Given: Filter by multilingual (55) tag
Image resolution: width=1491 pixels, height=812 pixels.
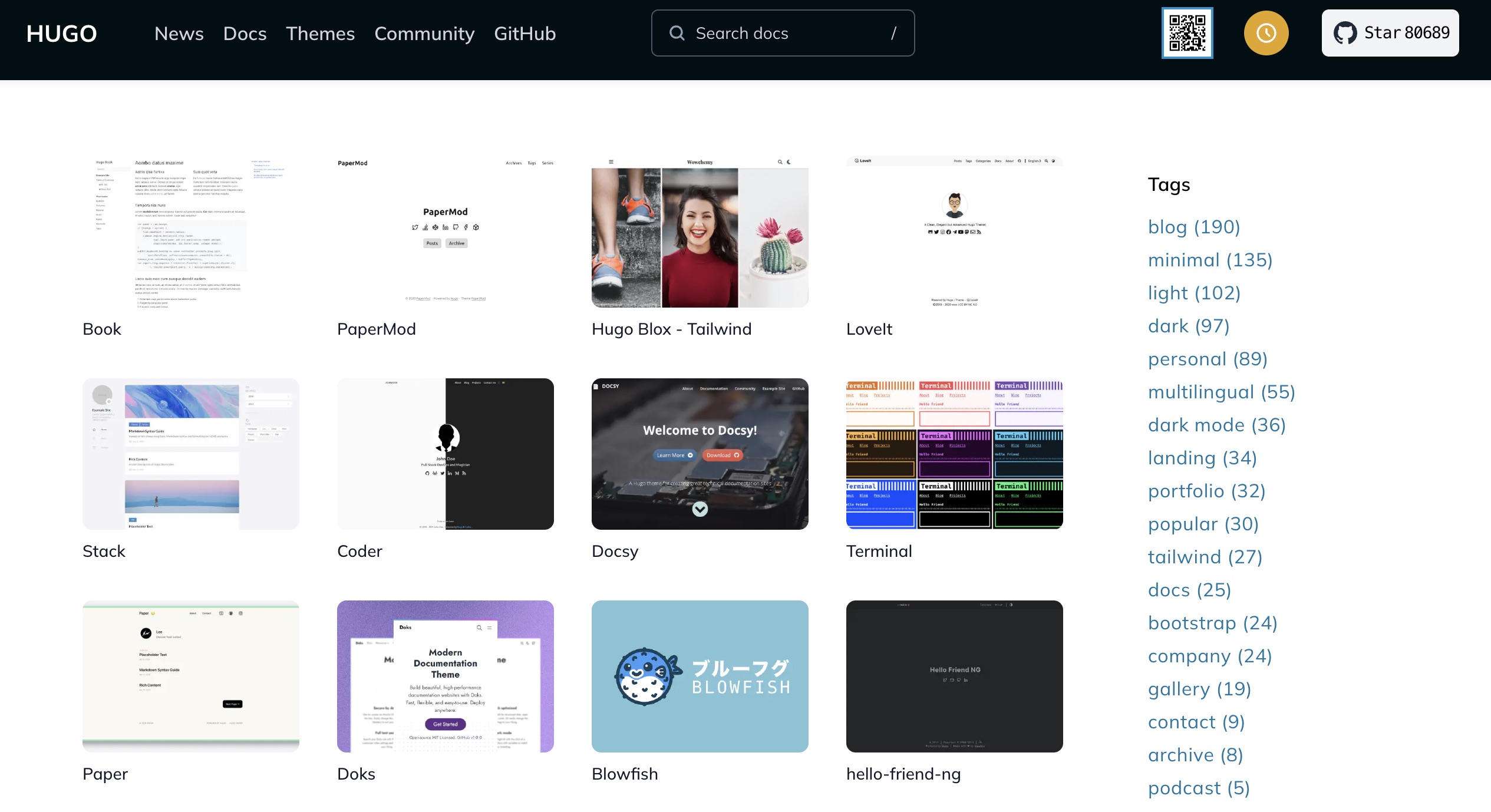Looking at the screenshot, I should point(1222,392).
